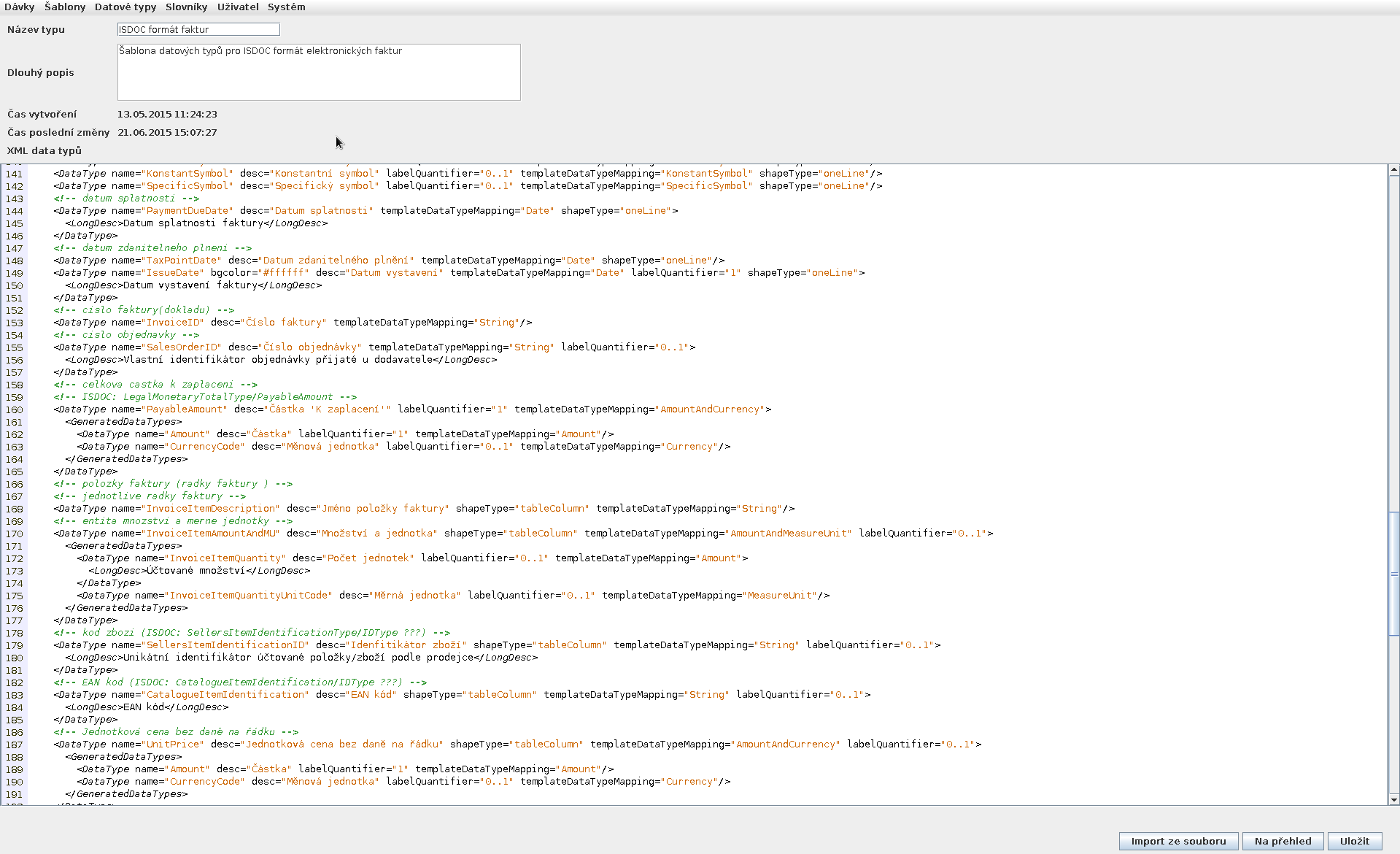Click 'Datum vystavení faktury' LongDesc text
This screenshot has width=1400, height=854.
pyautogui.click(x=190, y=285)
